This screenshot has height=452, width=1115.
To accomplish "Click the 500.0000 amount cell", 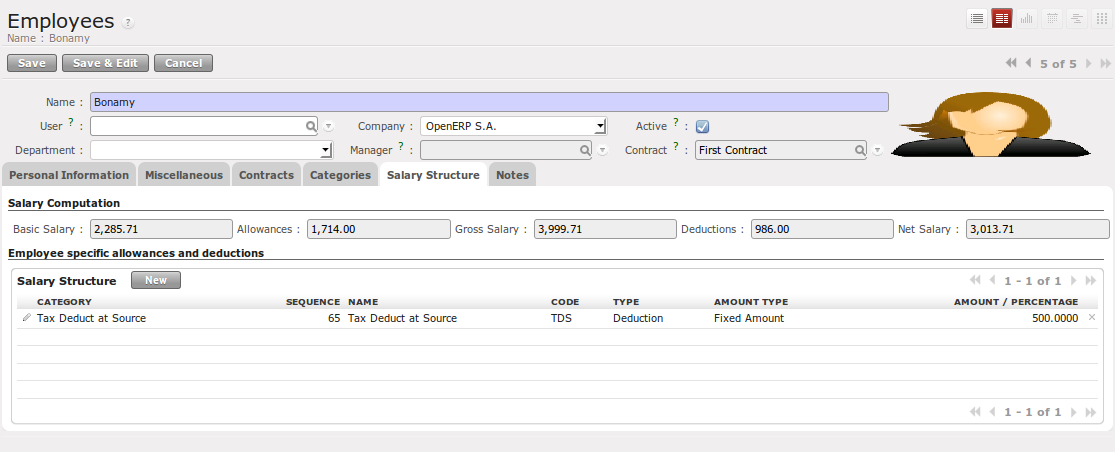I will coord(1055,318).
